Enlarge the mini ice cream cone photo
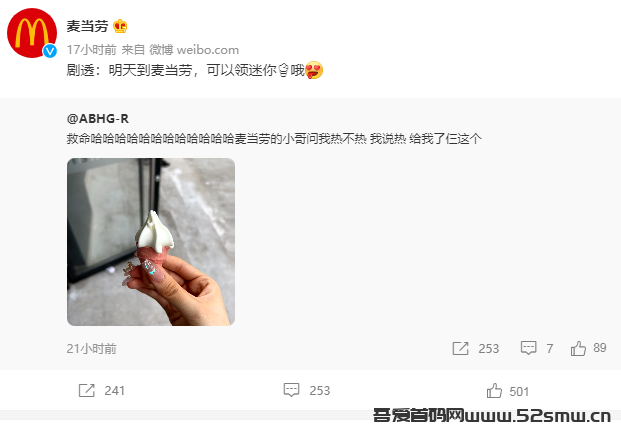The height and width of the screenshot is (432, 621). pyautogui.click(x=151, y=242)
